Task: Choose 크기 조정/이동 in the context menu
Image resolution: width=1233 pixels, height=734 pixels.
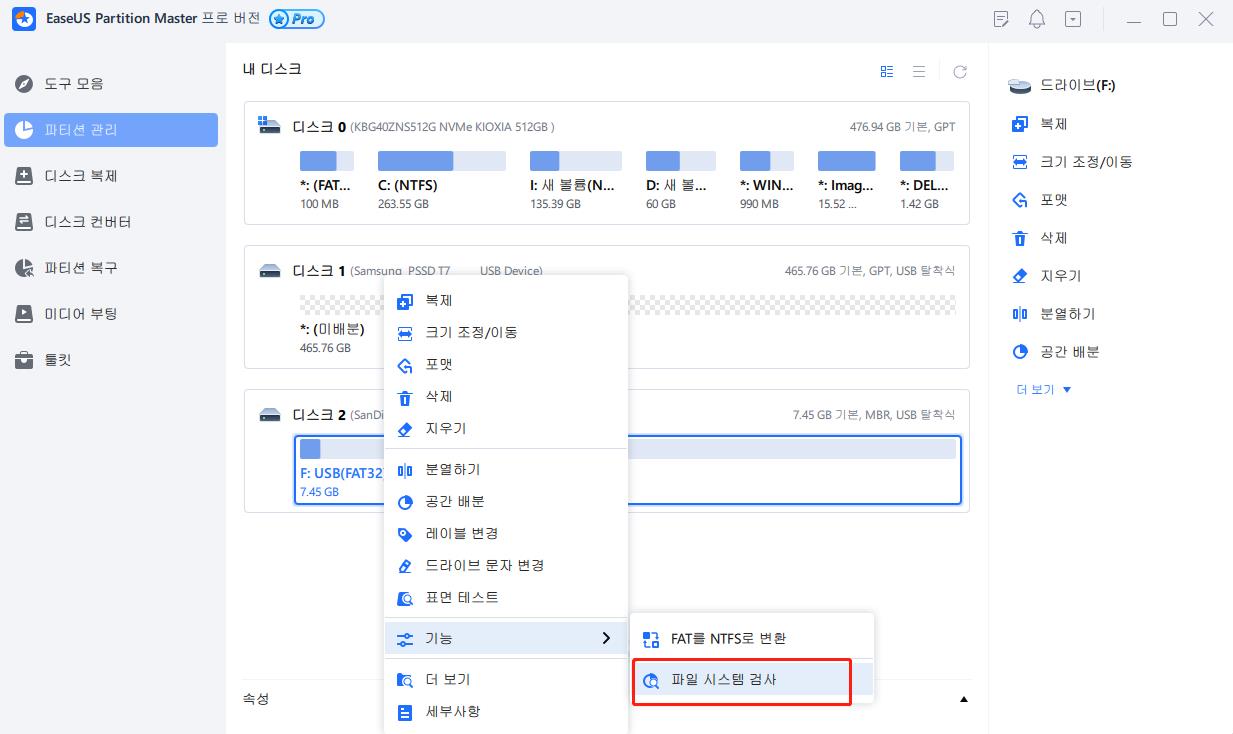Action: coord(506,333)
